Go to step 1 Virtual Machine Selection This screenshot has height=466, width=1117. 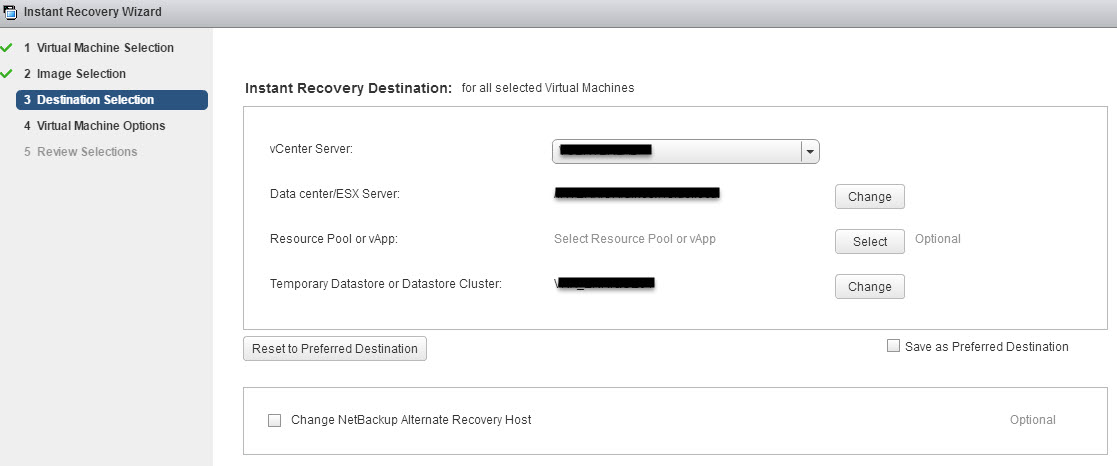coord(99,48)
